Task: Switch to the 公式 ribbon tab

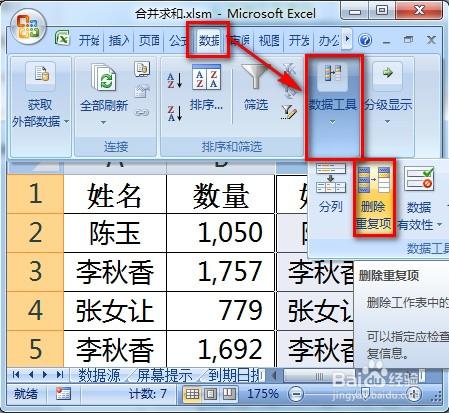Action: tap(177, 41)
